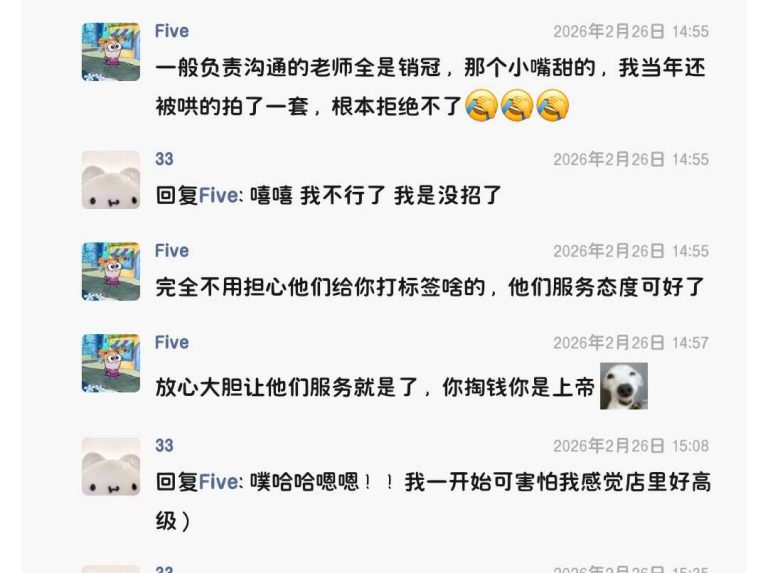Select the comment text 完全不用担心他们给你打标签啥的
768x573 pixels.
point(320,287)
